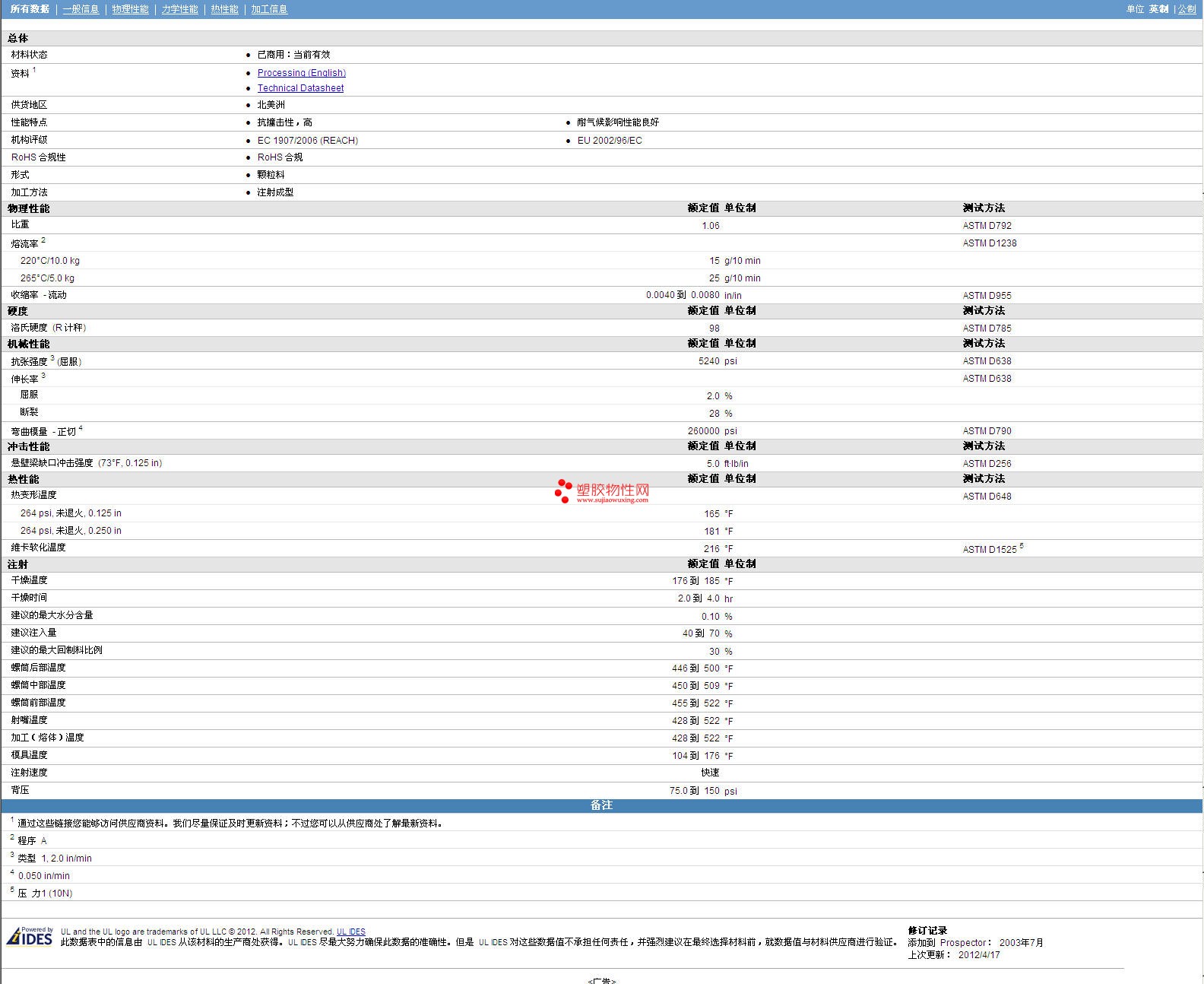Select the 力学性能 tab
The image size is (1204, 984).
tap(179, 9)
